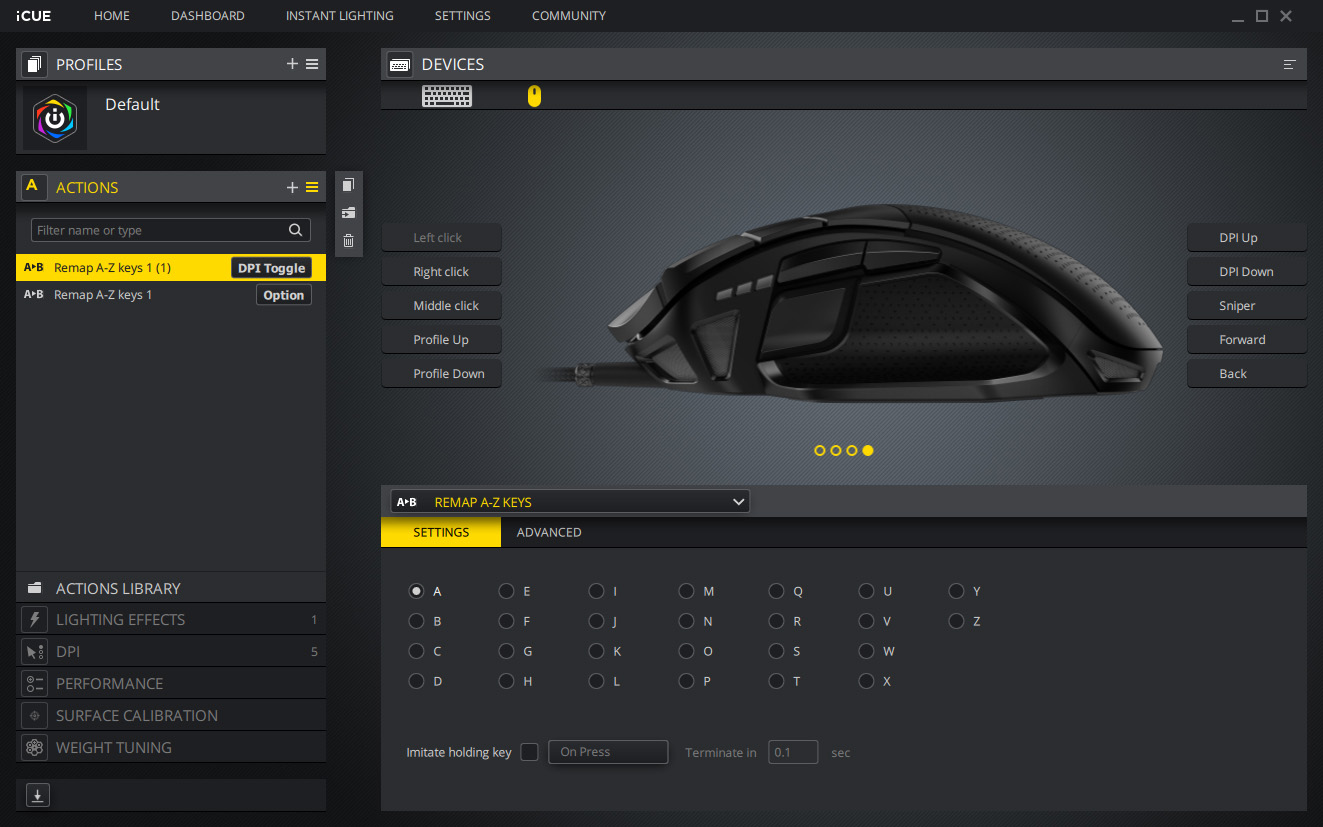The height and width of the screenshot is (827, 1323).
Task: Select radio button M
Action: point(686,591)
